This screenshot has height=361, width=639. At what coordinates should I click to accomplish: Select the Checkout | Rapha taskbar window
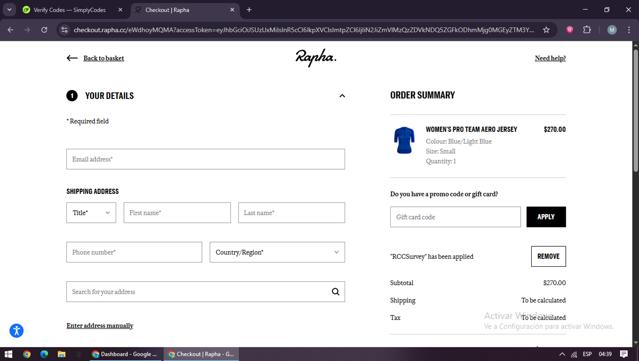coord(201,354)
